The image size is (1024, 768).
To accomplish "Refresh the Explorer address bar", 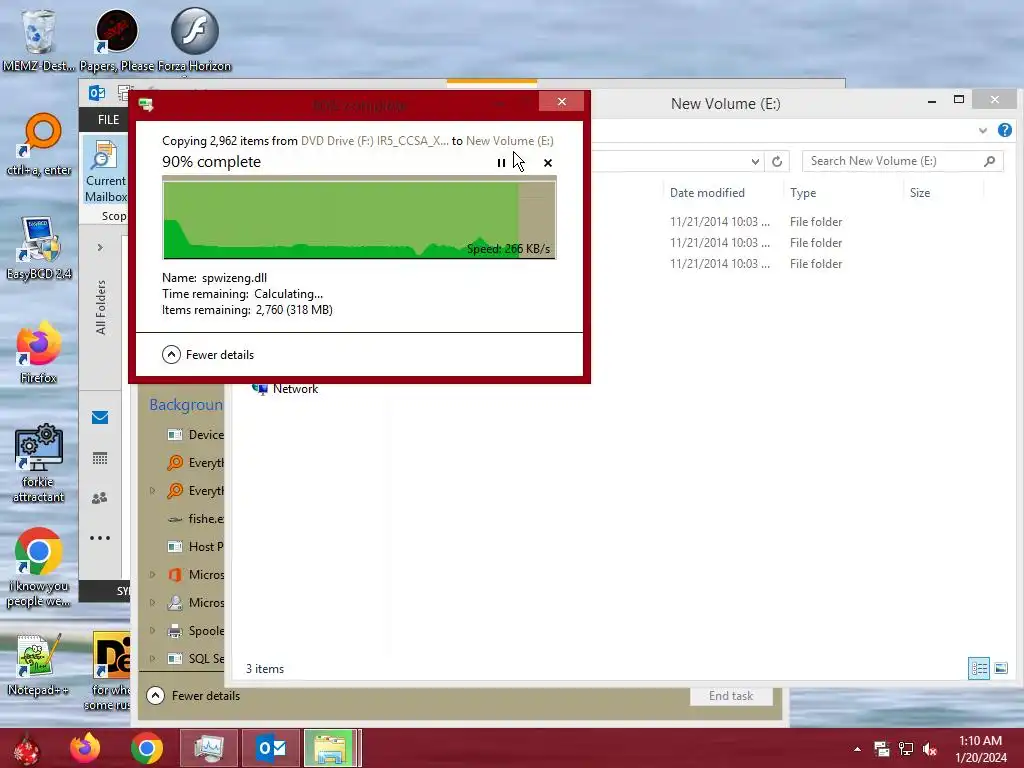I will [776, 161].
